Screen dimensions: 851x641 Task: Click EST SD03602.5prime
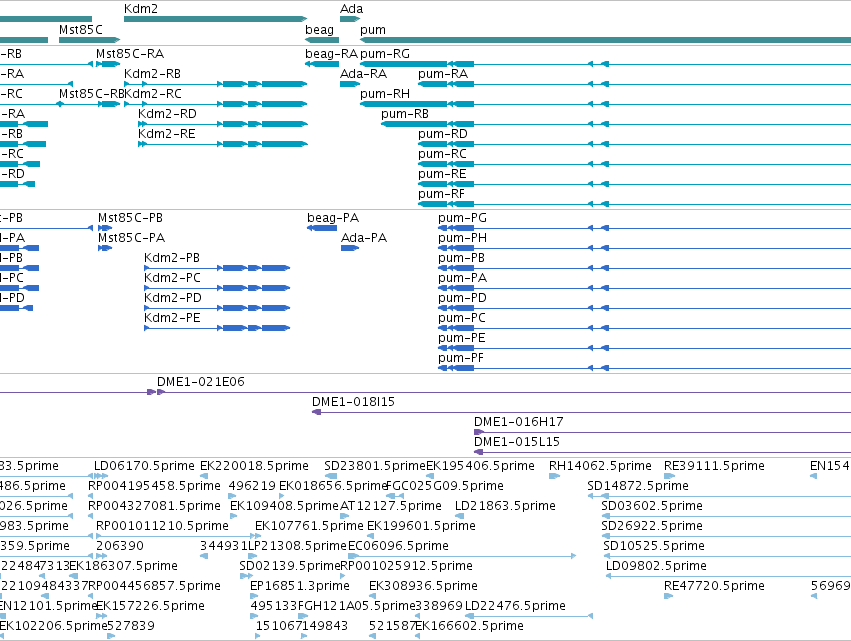point(652,506)
